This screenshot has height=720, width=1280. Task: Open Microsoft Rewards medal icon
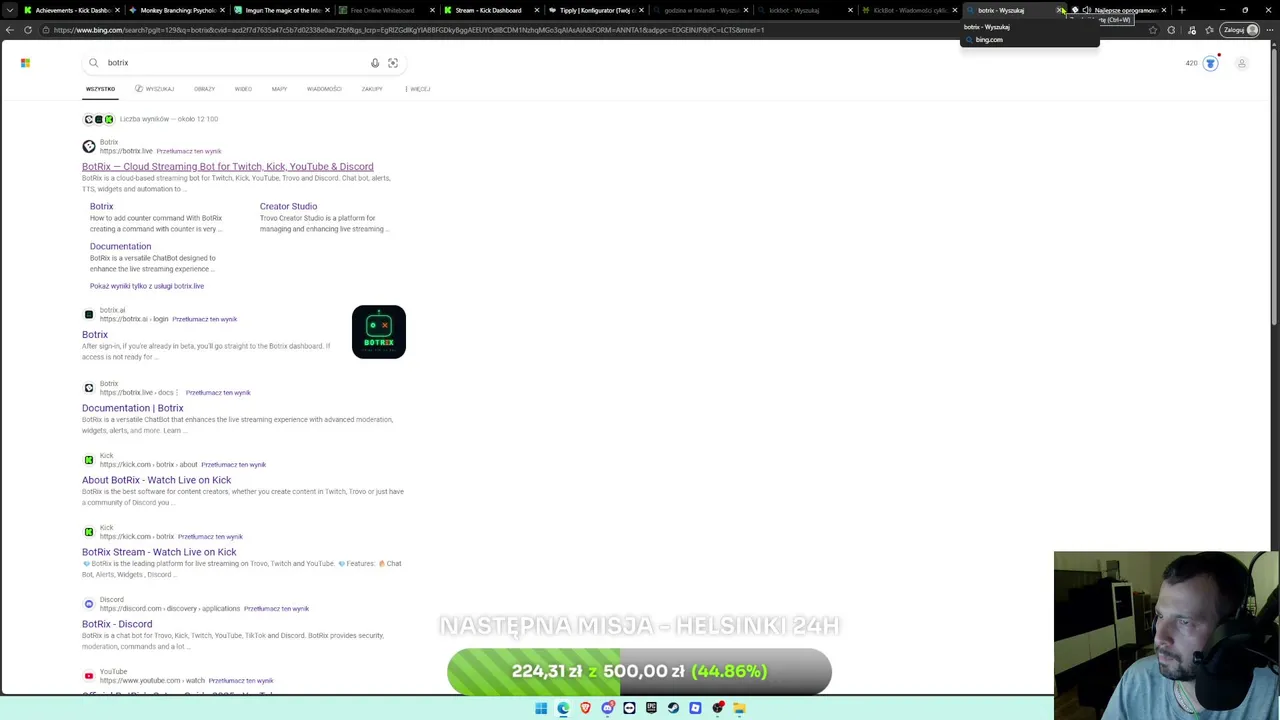point(1210,63)
